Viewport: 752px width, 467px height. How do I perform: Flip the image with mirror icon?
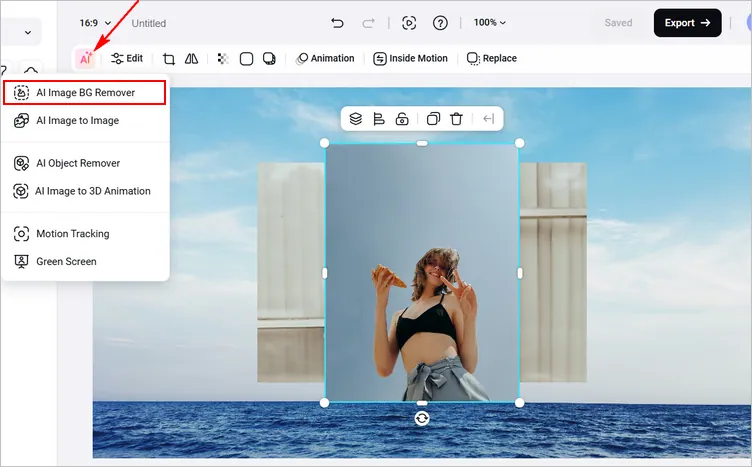coord(191,58)
